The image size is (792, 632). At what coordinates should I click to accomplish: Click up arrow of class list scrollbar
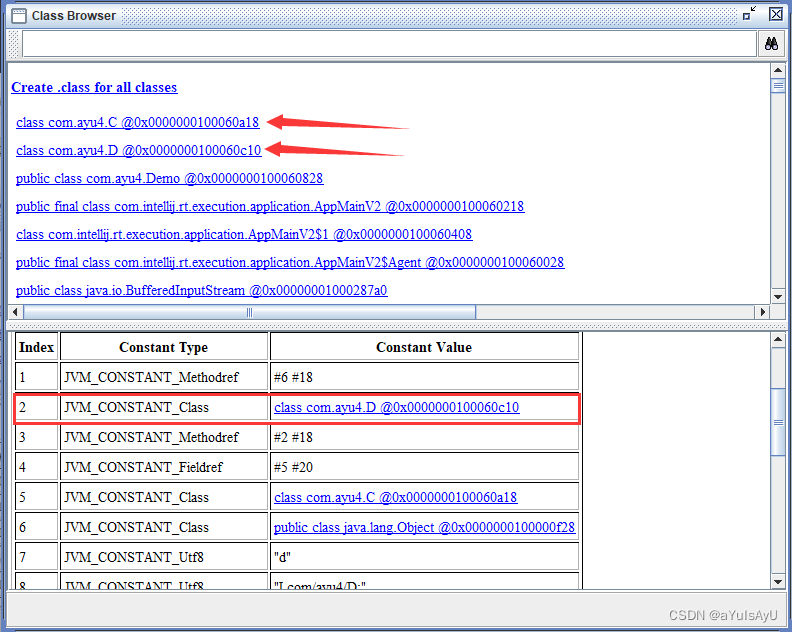[778, 70]
